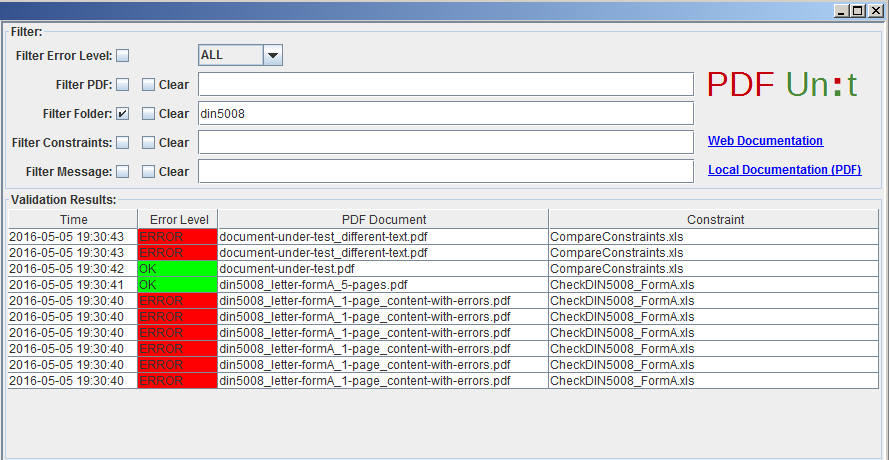Sort by the Constraint column header

click(714, 219)
